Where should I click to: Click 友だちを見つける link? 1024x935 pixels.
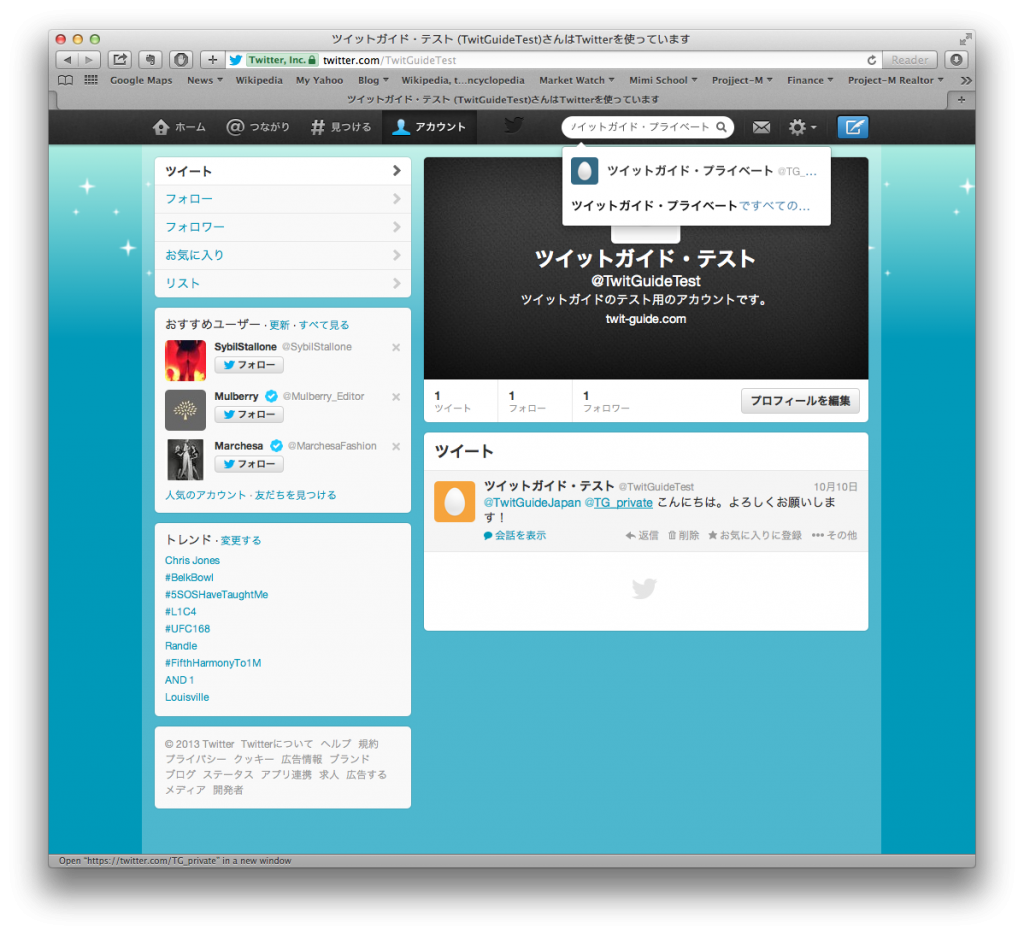(295, 495)
